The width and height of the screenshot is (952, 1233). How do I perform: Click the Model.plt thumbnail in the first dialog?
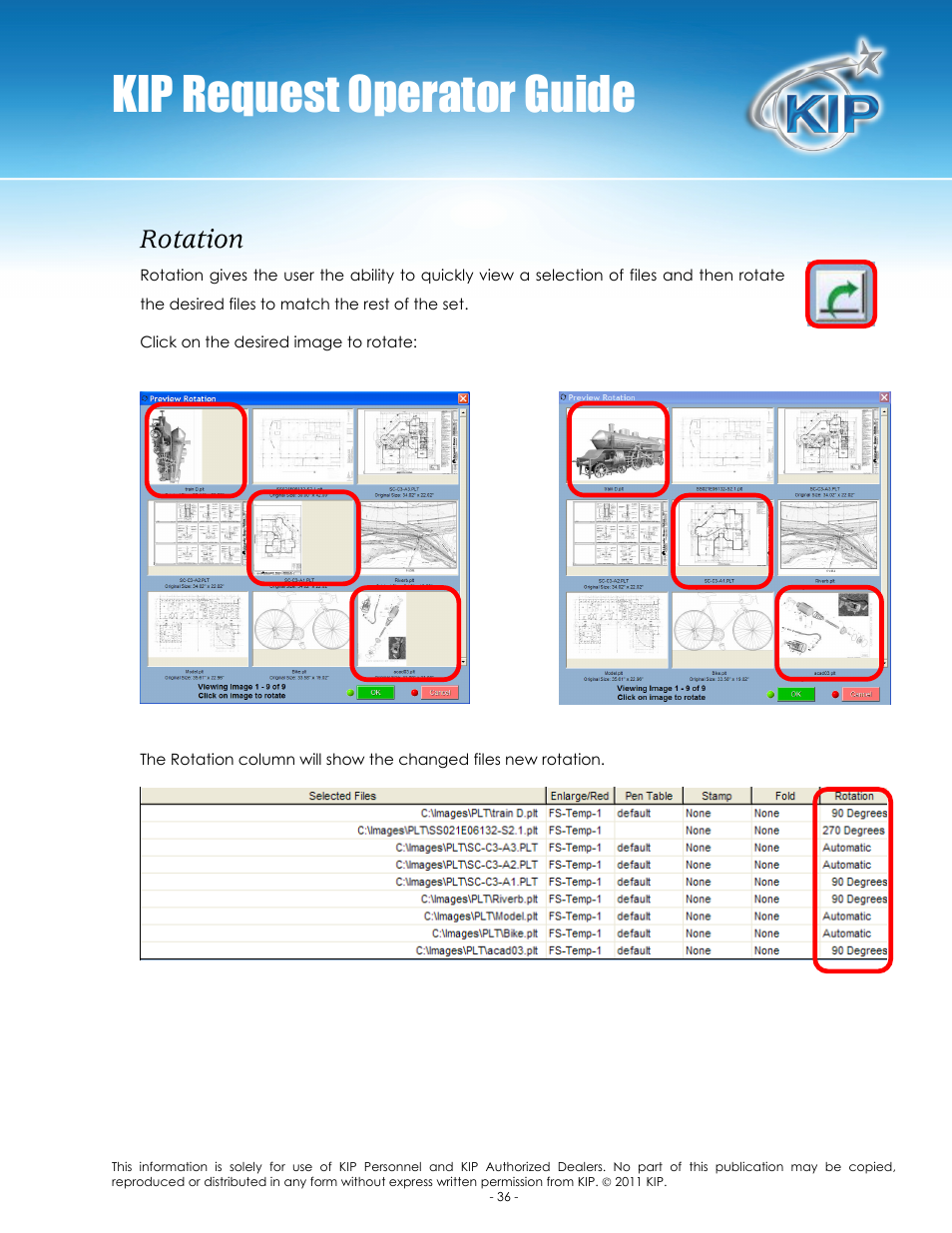pos(198,630)
